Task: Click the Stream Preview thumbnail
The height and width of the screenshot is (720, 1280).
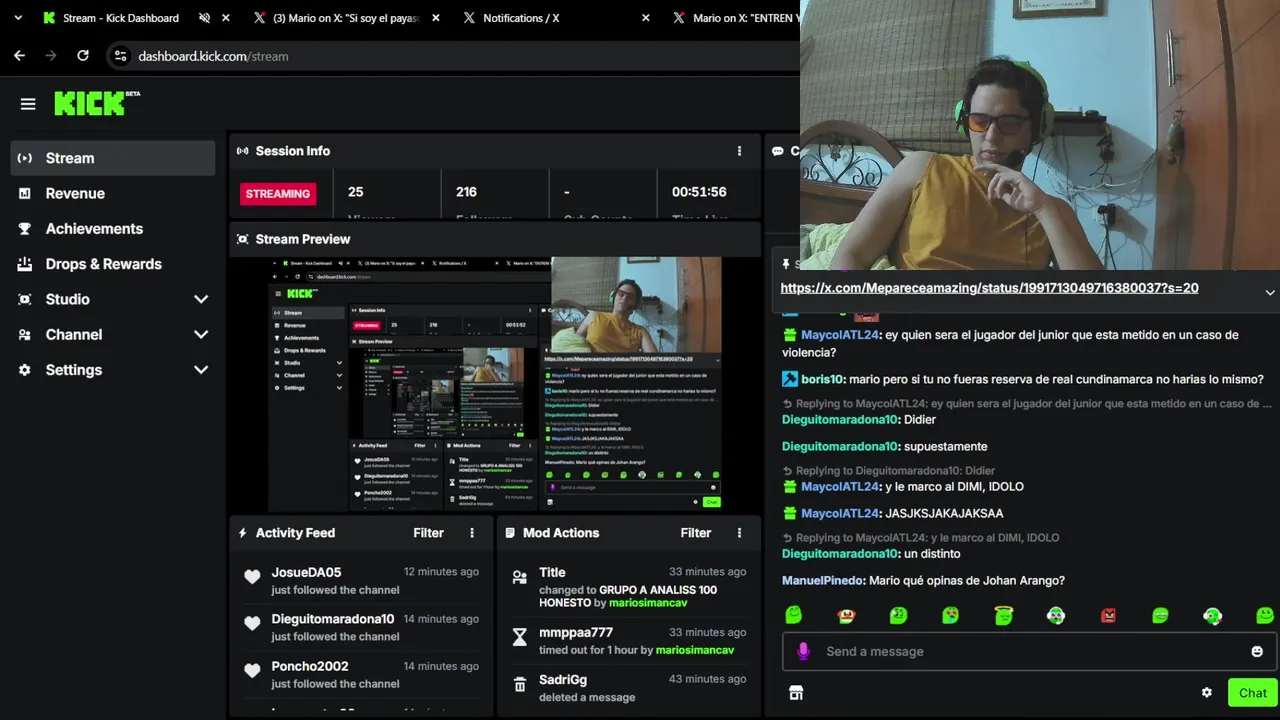Action: coord(495,385)
